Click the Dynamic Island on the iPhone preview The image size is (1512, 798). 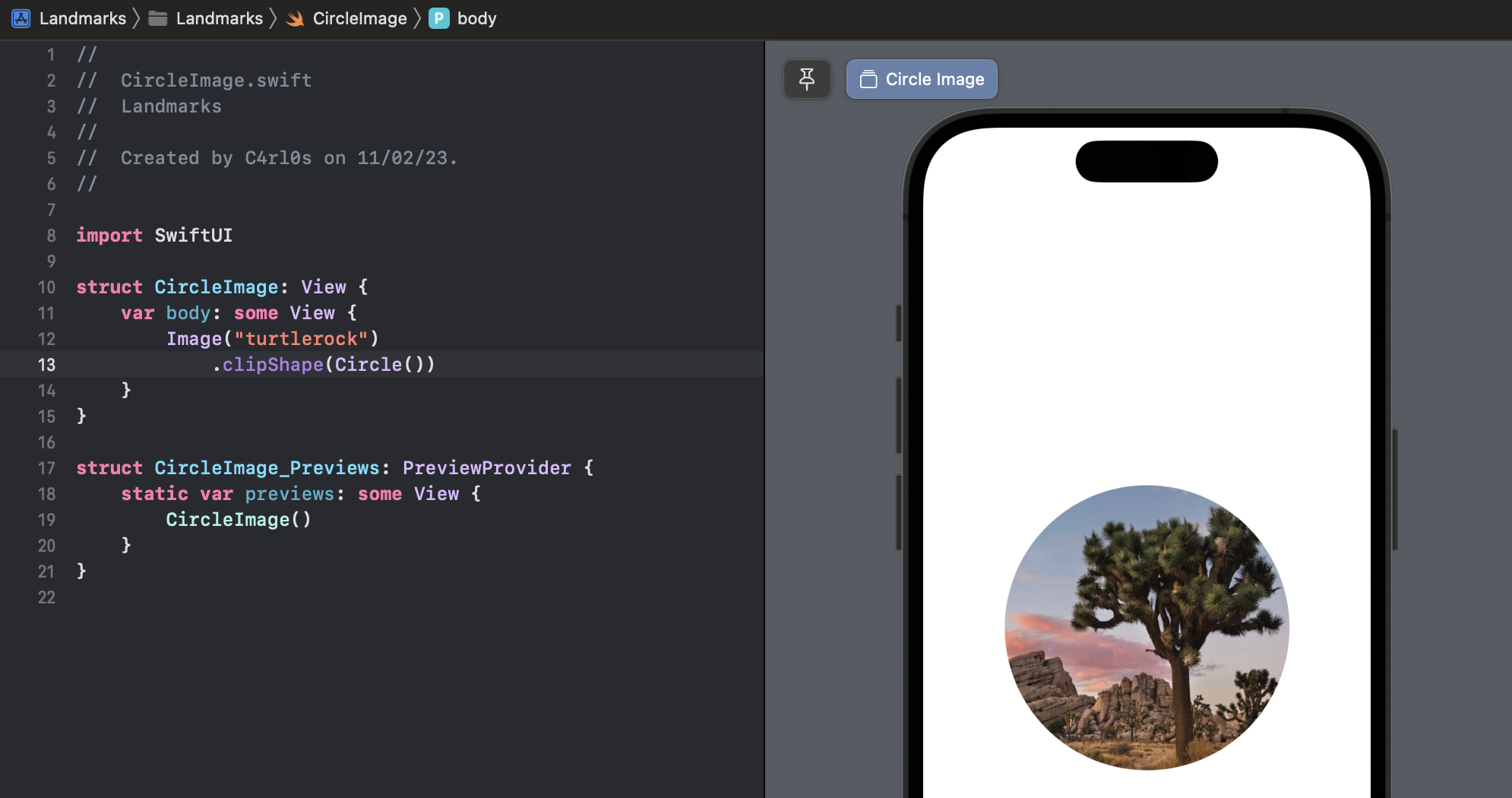(1147, 161)
